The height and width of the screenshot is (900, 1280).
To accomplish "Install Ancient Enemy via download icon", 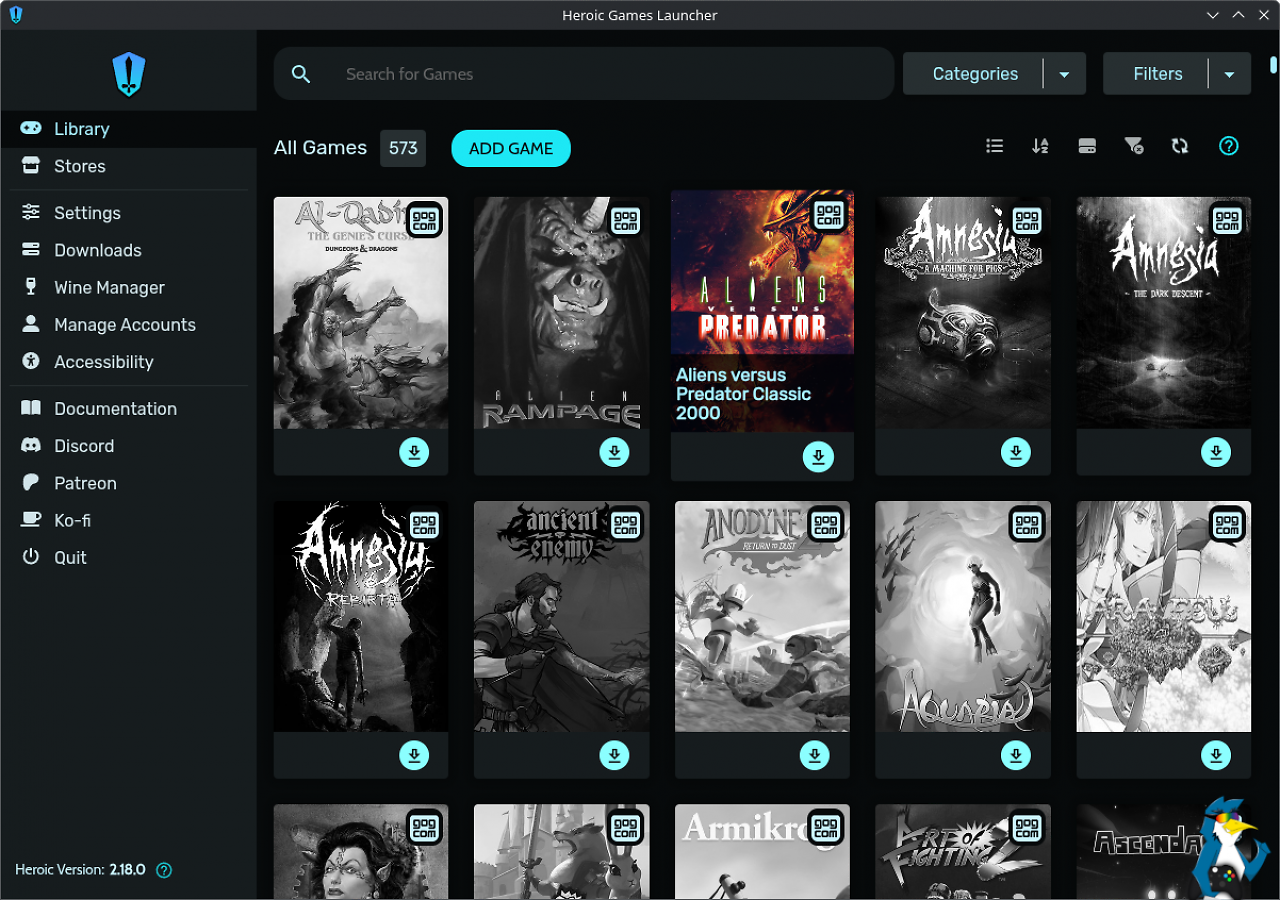I will [614, 755].
